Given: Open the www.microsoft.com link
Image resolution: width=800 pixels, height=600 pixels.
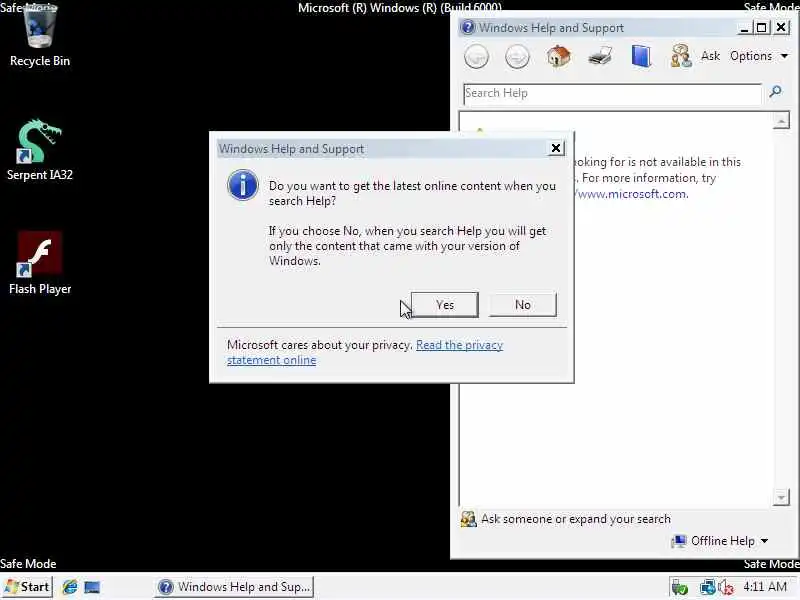Looking at the screenshot, I should pos(631,194).
